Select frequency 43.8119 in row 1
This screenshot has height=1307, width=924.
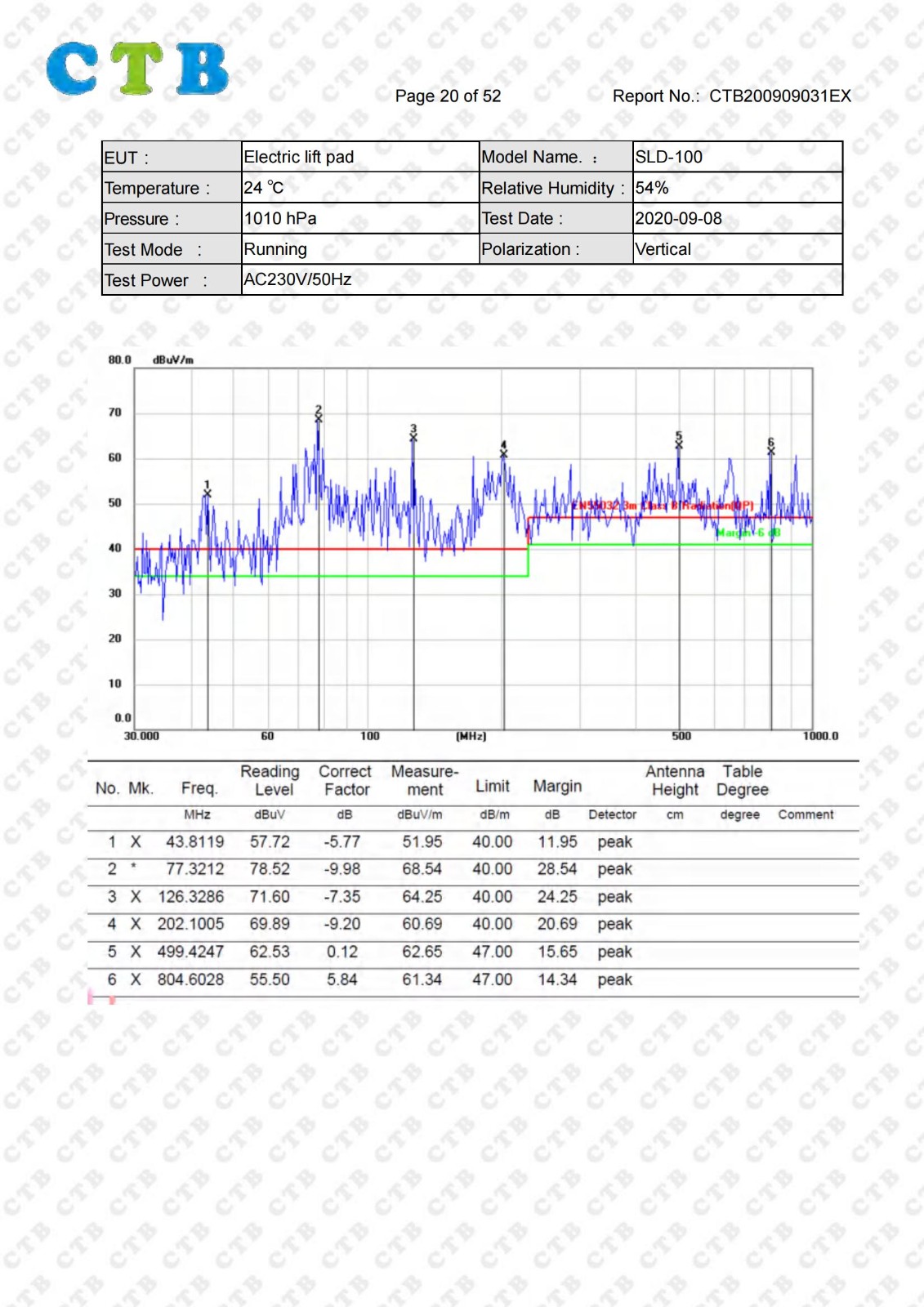pyautogui.click(x=194, y=841)
